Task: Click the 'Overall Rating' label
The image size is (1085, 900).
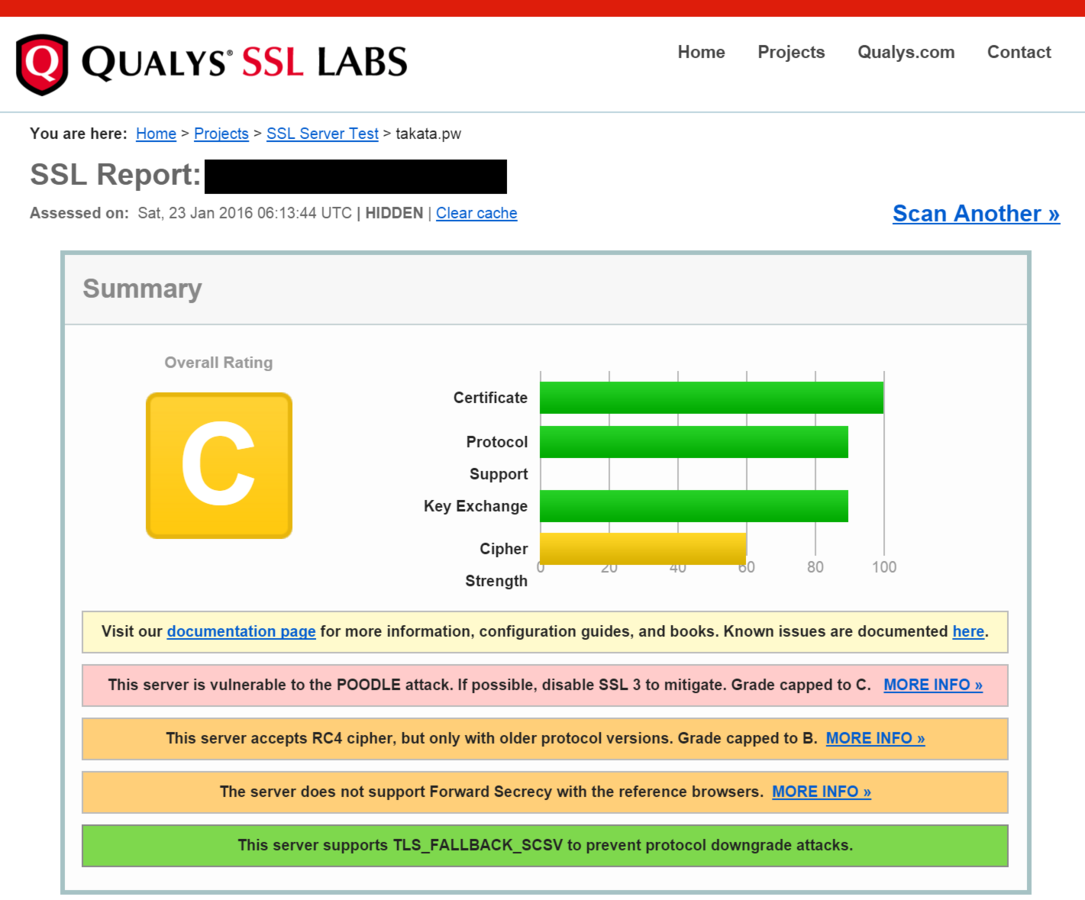Action: pyautogui.click(x=218, y=362)
